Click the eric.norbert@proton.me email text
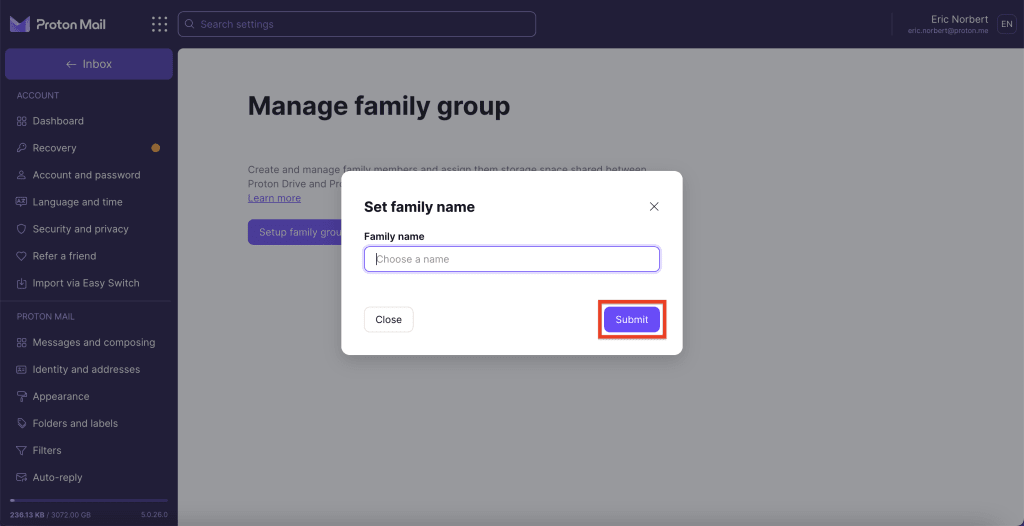Screen dimensions: 1024x526 click(948, 31)
